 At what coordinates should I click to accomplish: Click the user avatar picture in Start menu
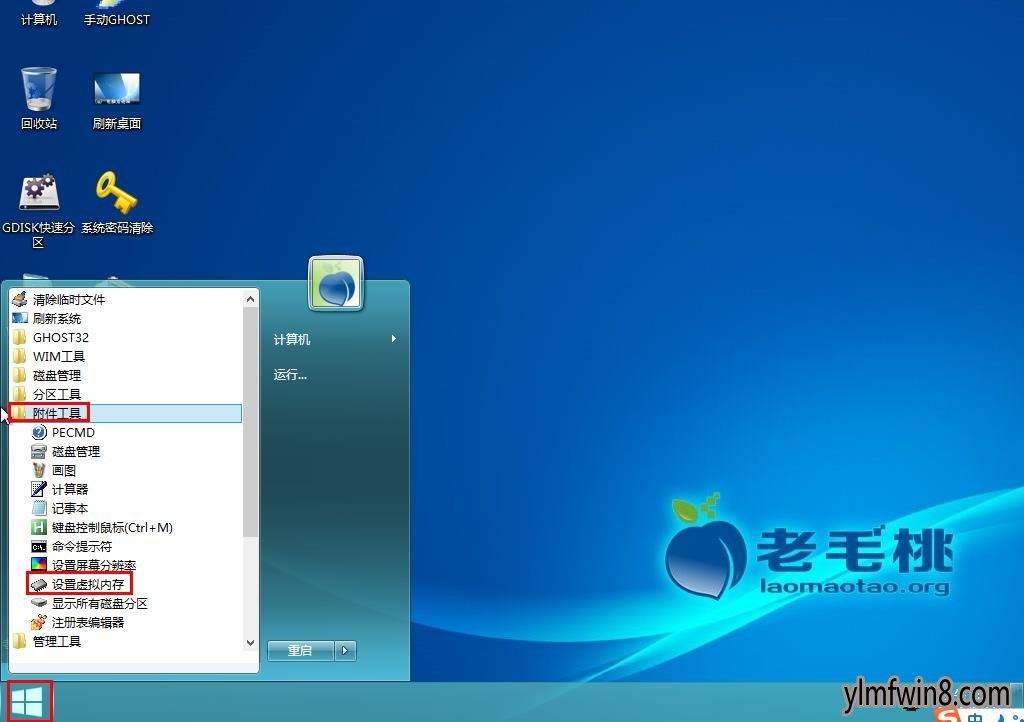click(336, 284)
